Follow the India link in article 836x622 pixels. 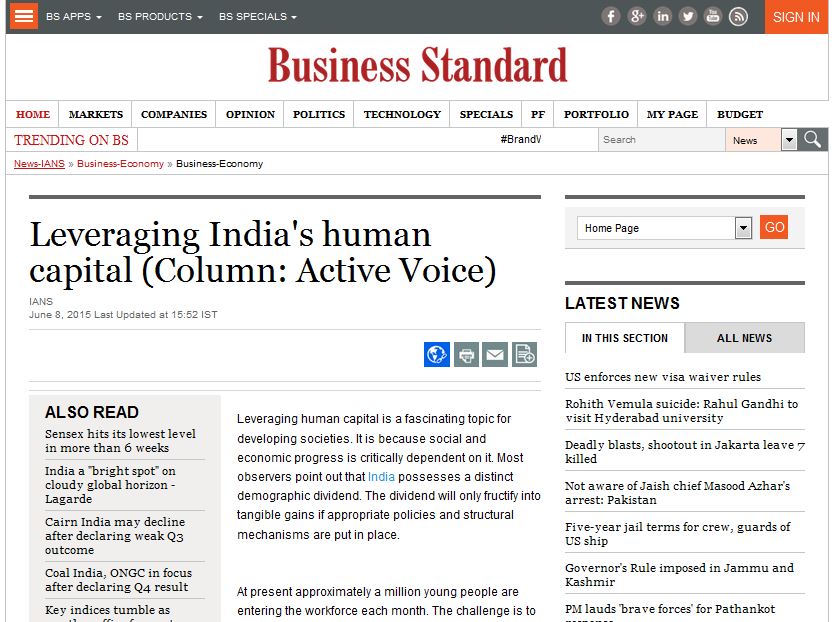[381, 476]
